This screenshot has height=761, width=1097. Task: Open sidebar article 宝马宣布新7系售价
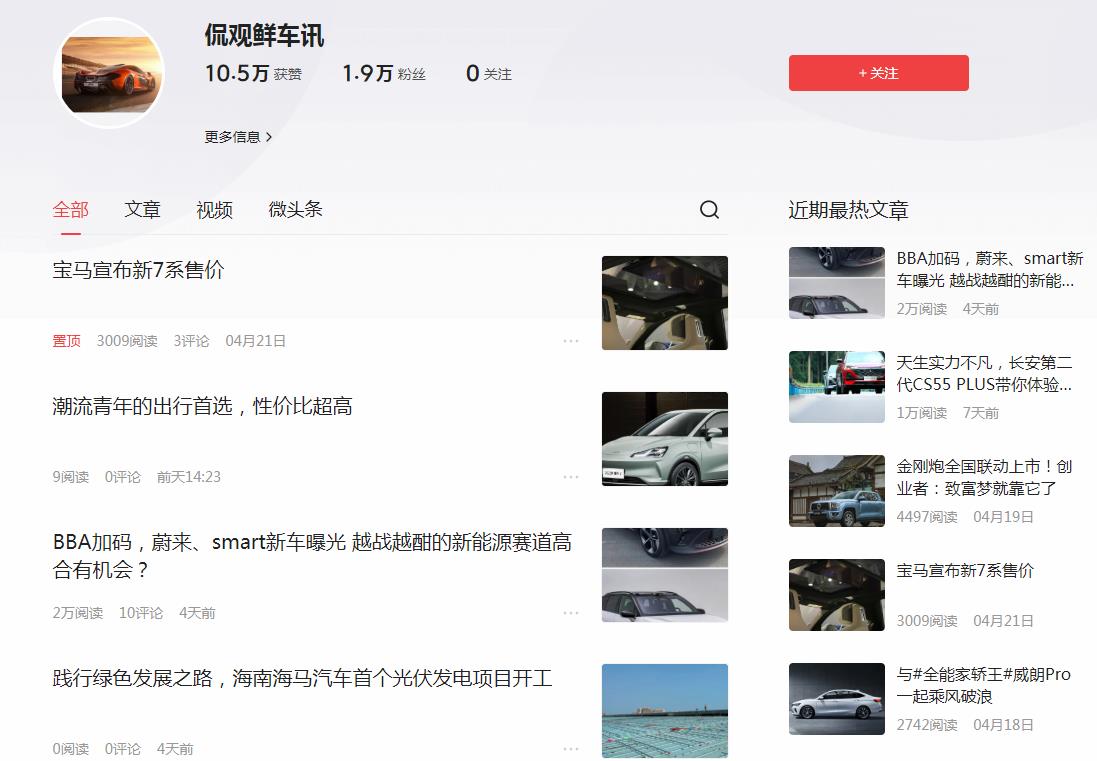click(965, 571)
